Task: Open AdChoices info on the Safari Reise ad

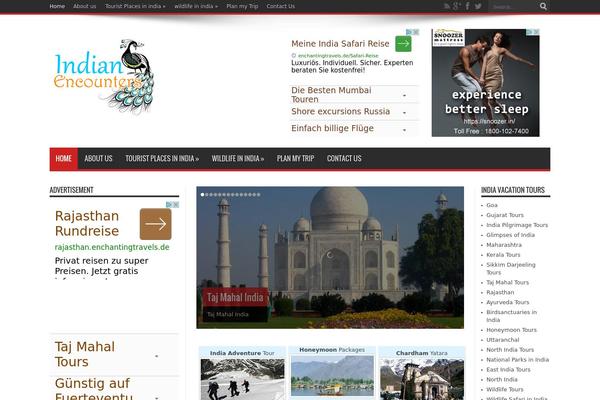Action: 409,32
